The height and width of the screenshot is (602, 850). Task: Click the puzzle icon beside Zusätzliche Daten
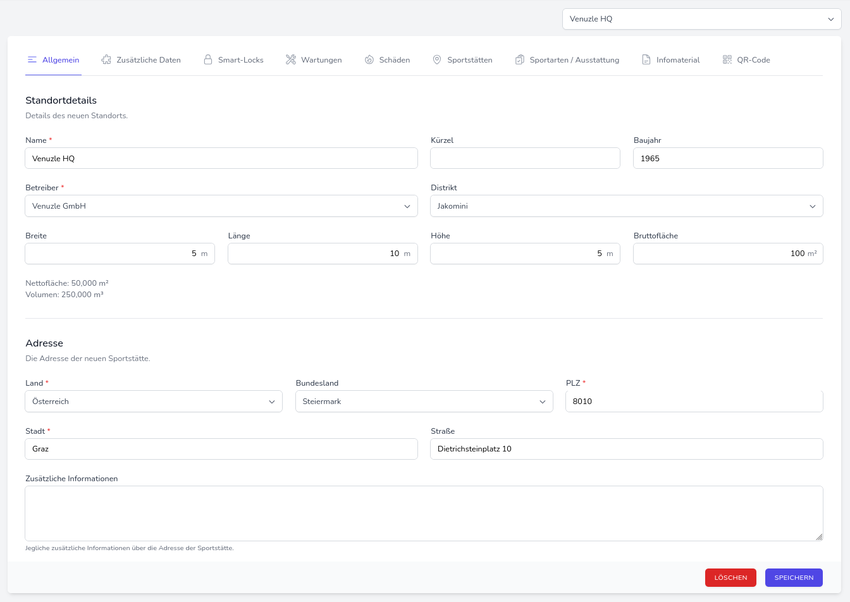[x=106, y=60]
